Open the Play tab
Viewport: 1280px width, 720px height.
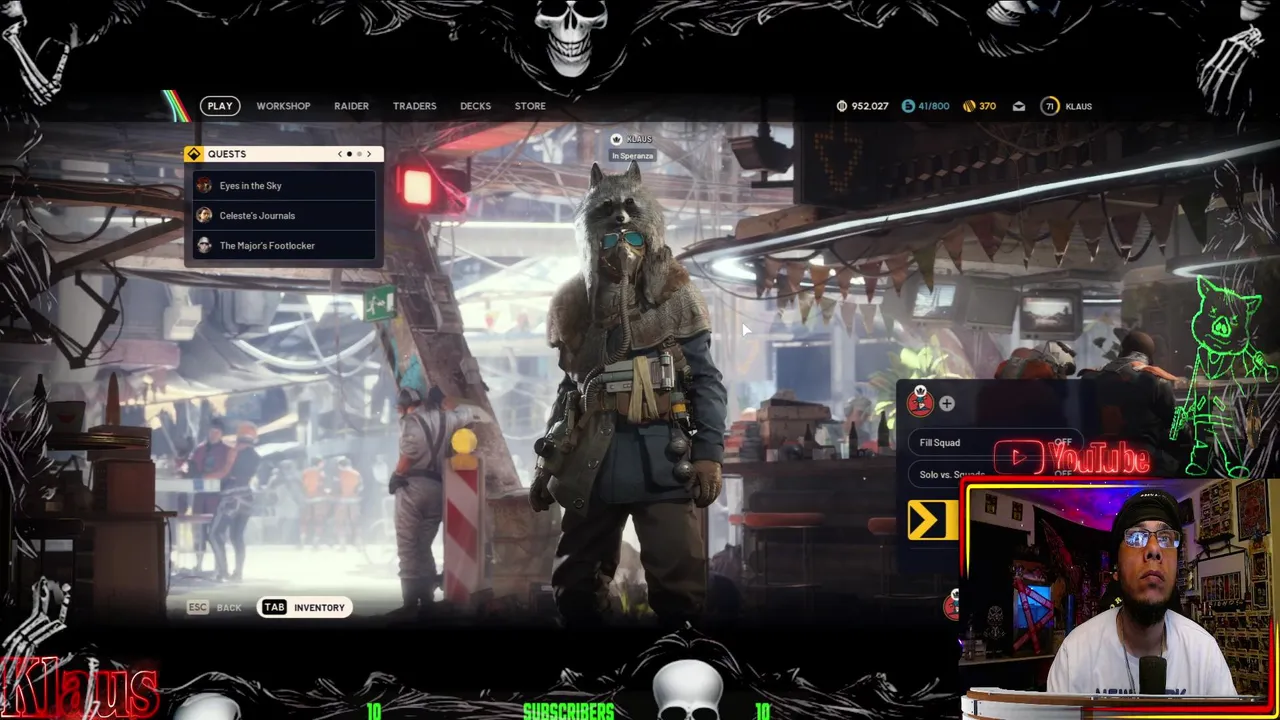click(219, 106)
